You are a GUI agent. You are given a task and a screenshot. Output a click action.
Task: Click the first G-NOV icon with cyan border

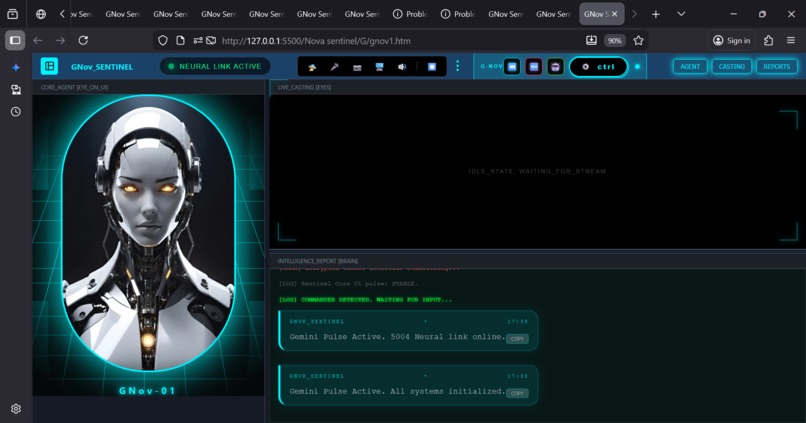tap(512, 66)
